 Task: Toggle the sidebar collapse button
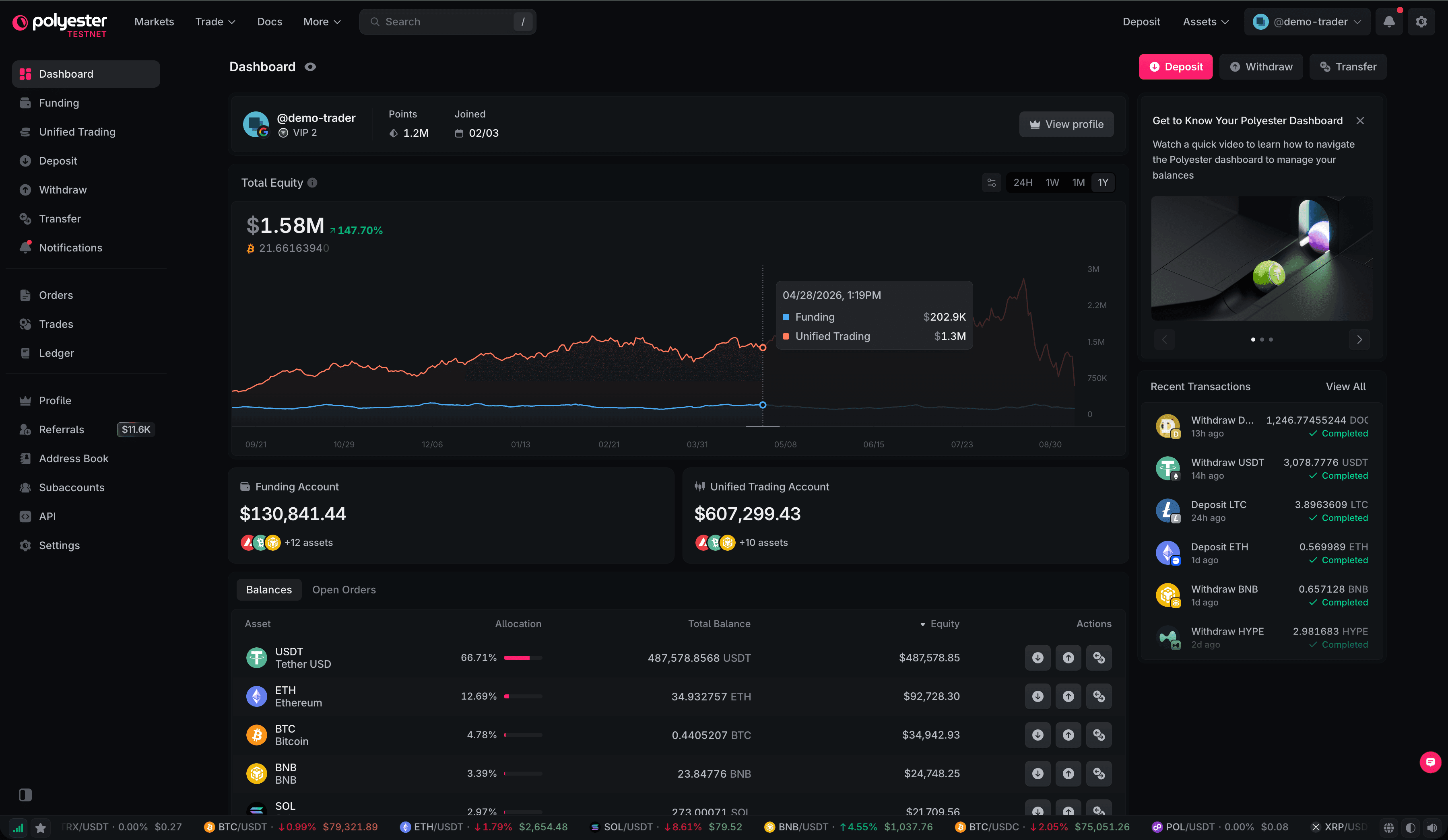coord(25,795)
